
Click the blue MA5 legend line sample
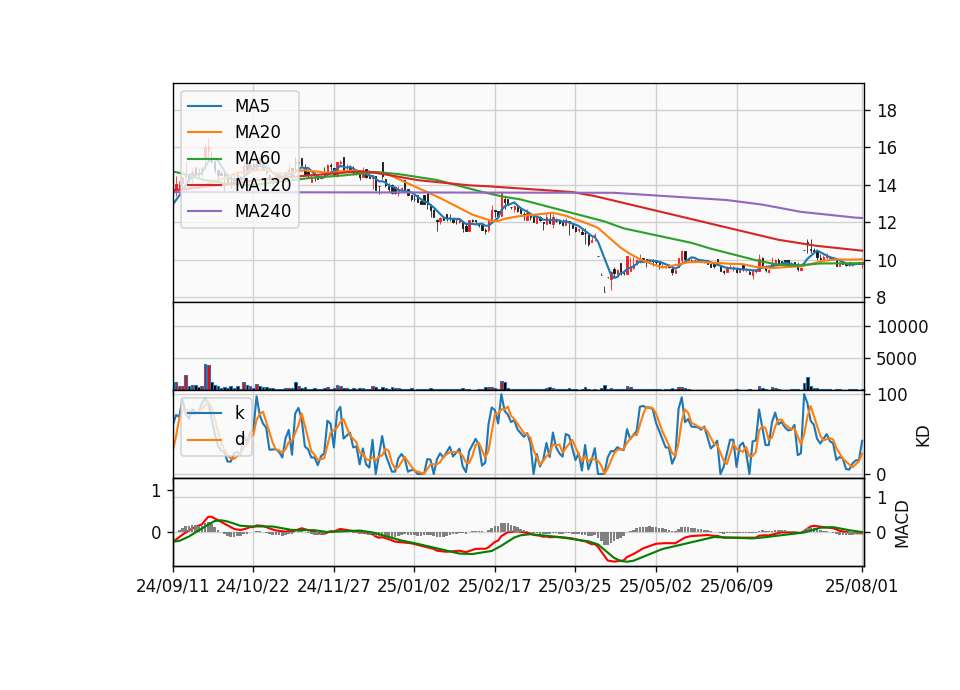204,106
